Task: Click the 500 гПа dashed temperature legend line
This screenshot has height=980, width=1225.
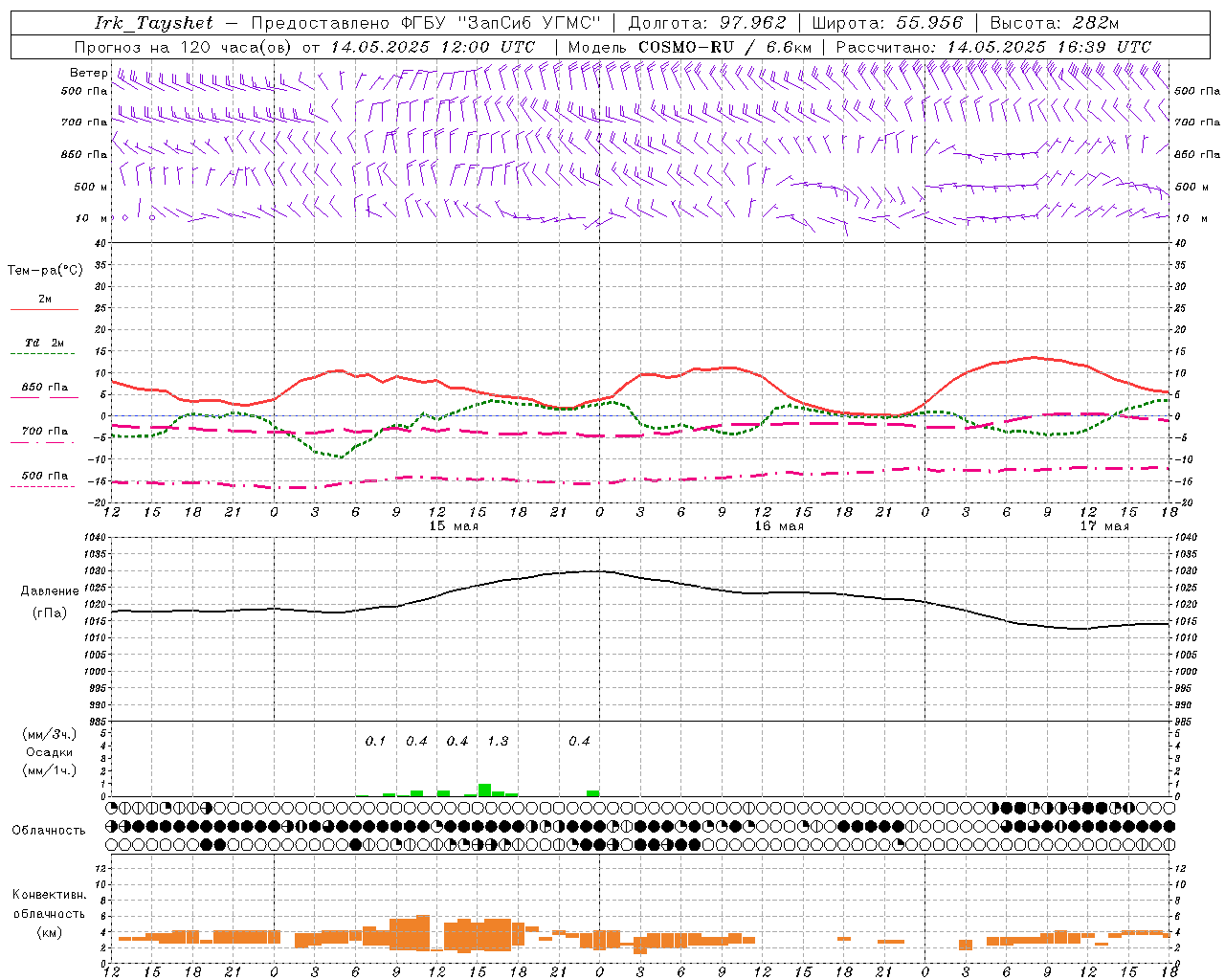Action: [x=42, y=486]
